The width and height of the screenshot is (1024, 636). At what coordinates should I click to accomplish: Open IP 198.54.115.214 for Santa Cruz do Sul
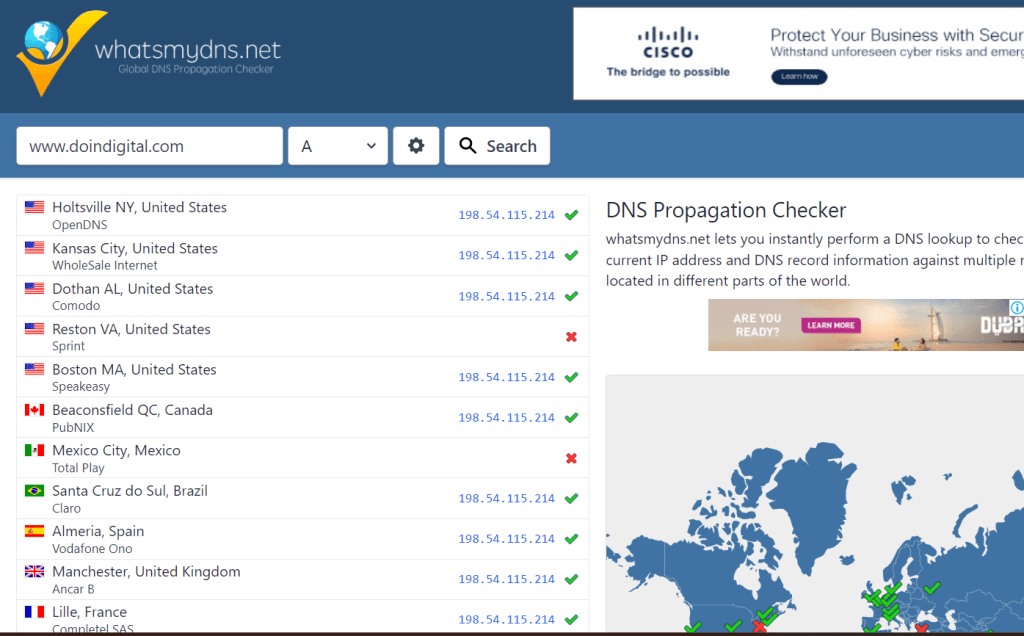click(x=506, y=498)
